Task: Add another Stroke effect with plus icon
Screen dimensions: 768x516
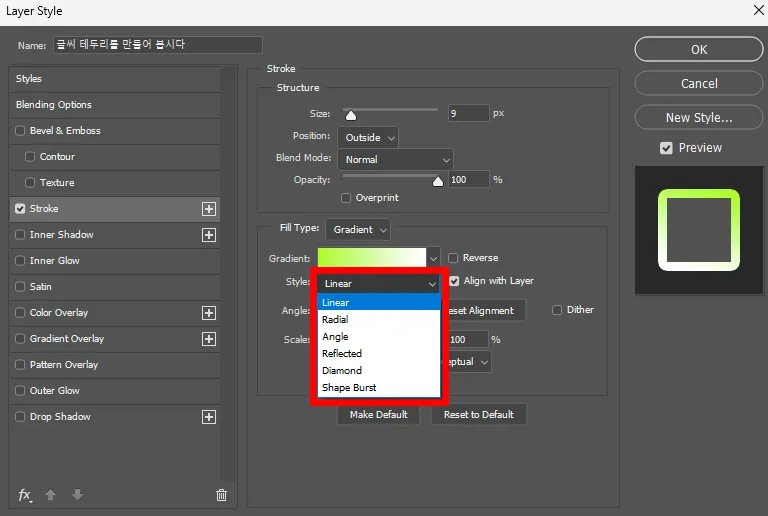Action: pyautogui.click(x=209, y=209)
